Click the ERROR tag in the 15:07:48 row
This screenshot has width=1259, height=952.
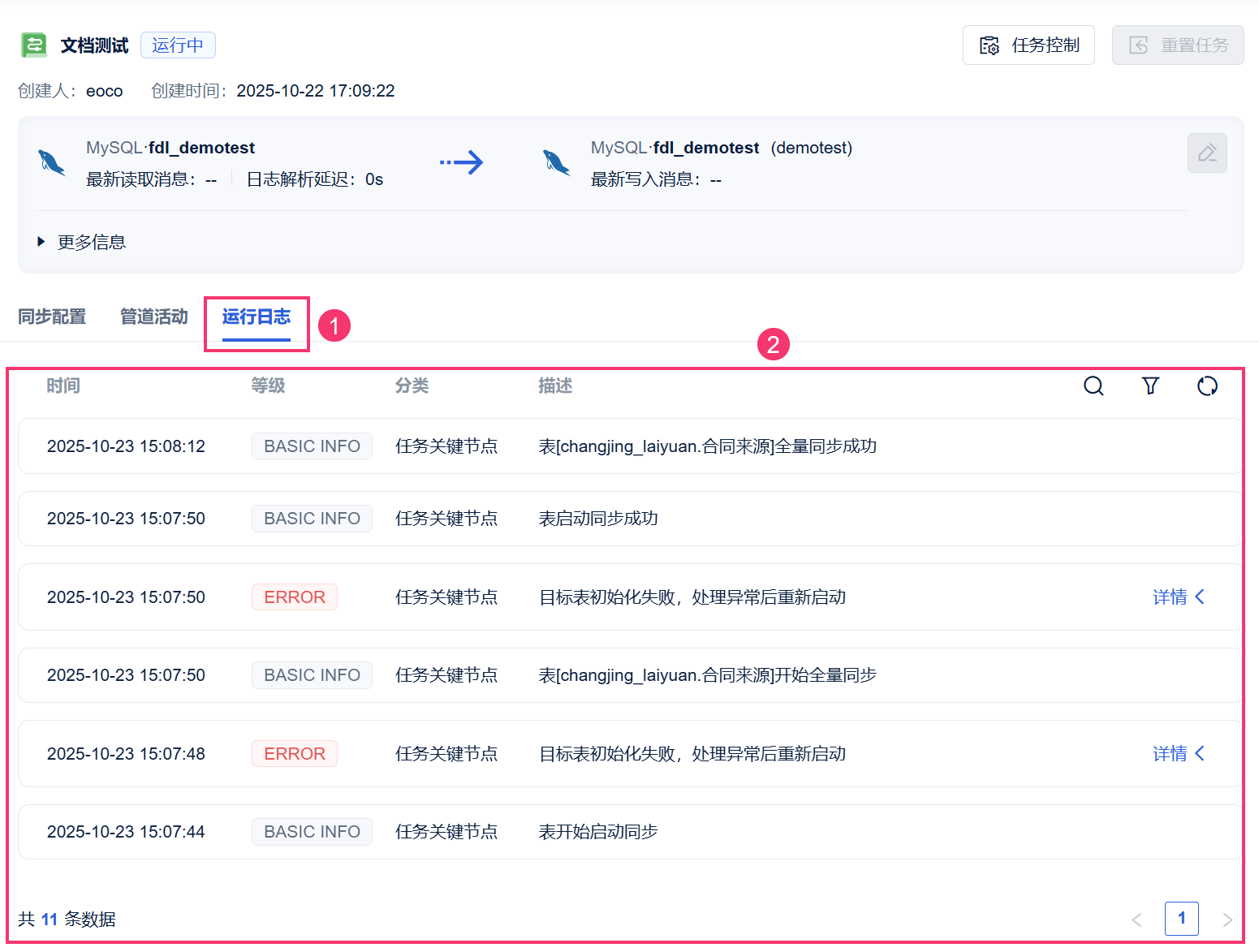click(295, 754)
